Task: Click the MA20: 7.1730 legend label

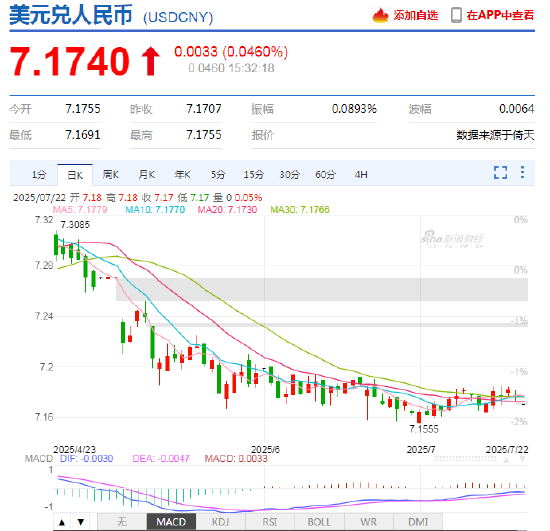Action: pos(227,210)
